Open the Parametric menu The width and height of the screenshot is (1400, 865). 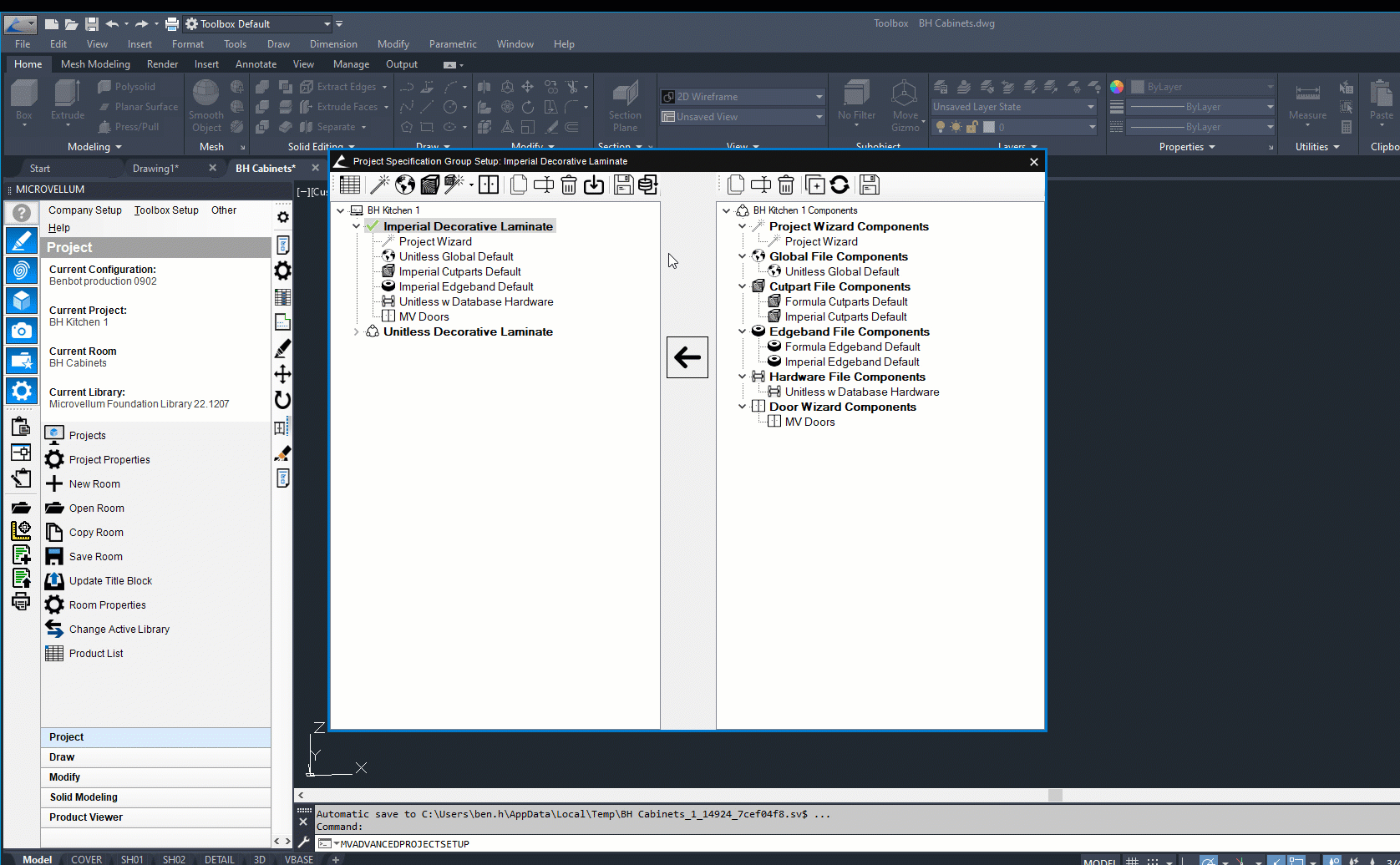coord(452,44)
